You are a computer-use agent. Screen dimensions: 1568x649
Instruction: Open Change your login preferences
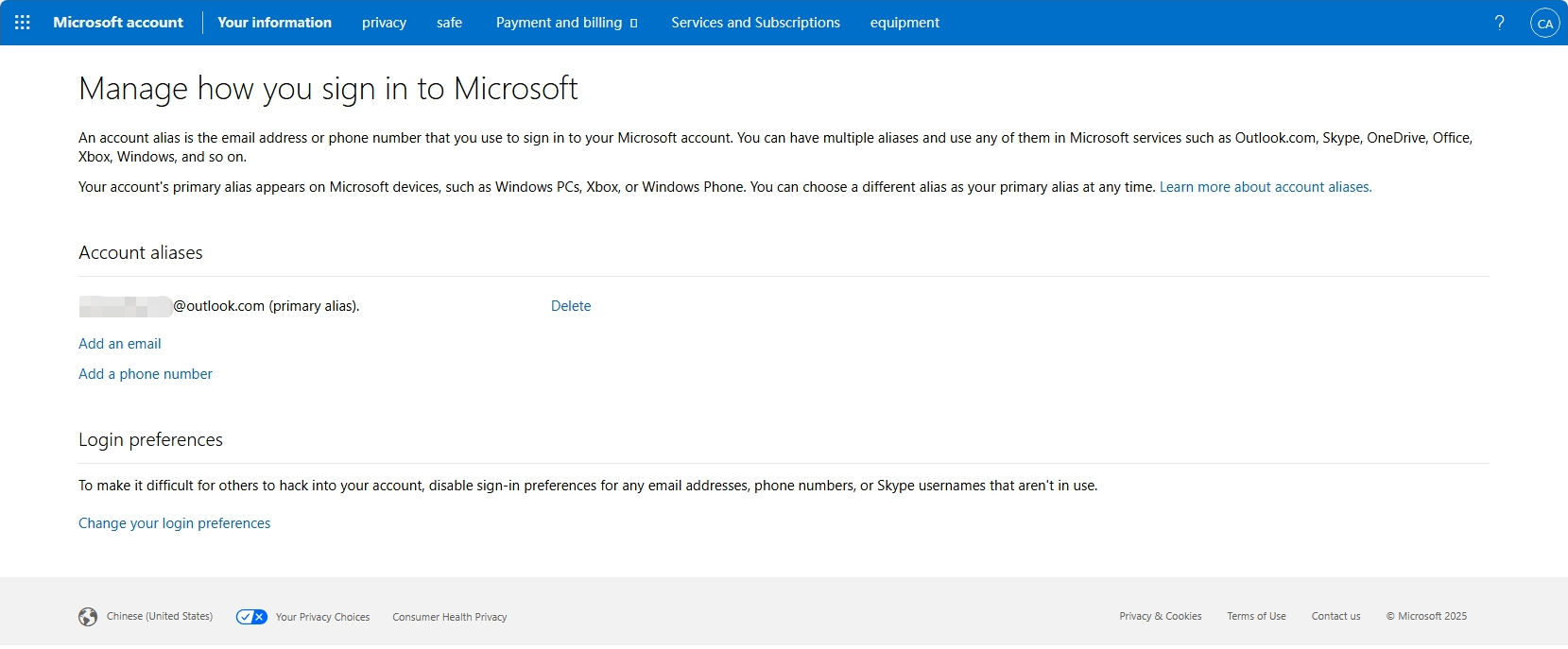[x=174, y=523]
